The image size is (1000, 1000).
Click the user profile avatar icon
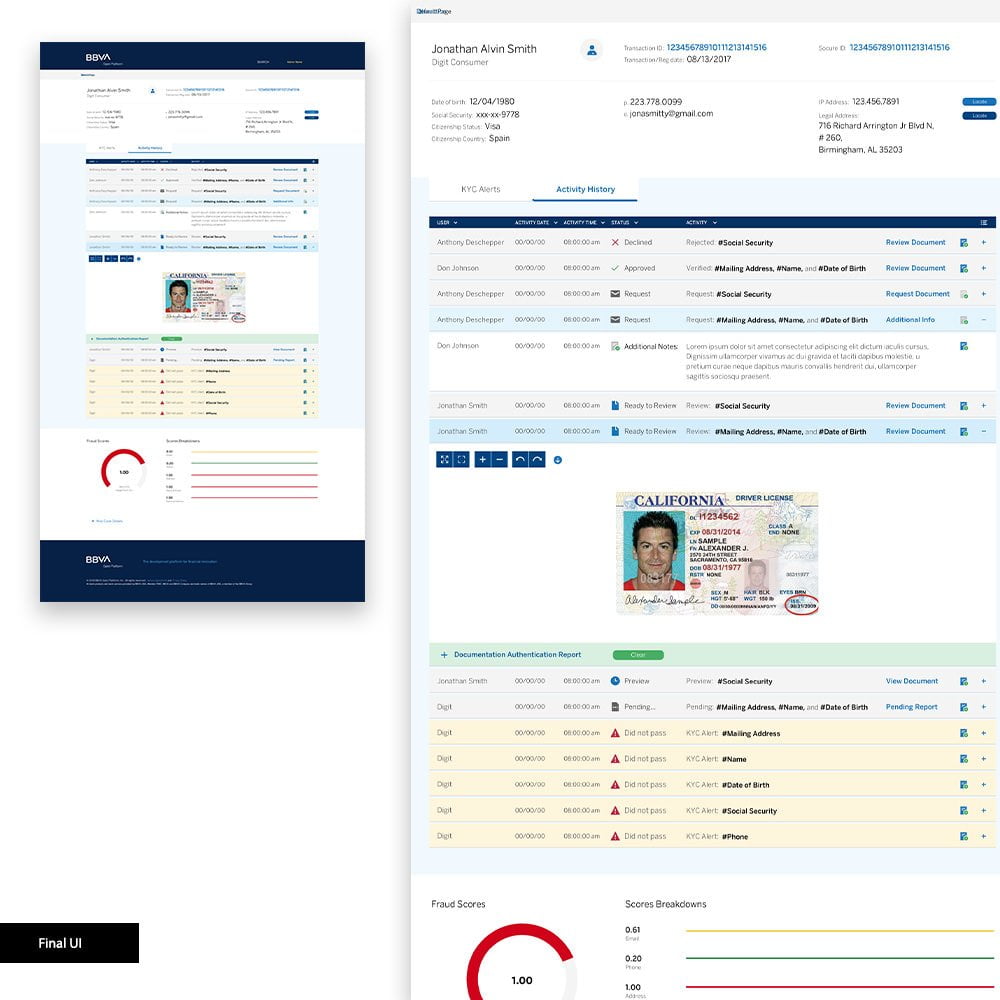tap(591, 49)
